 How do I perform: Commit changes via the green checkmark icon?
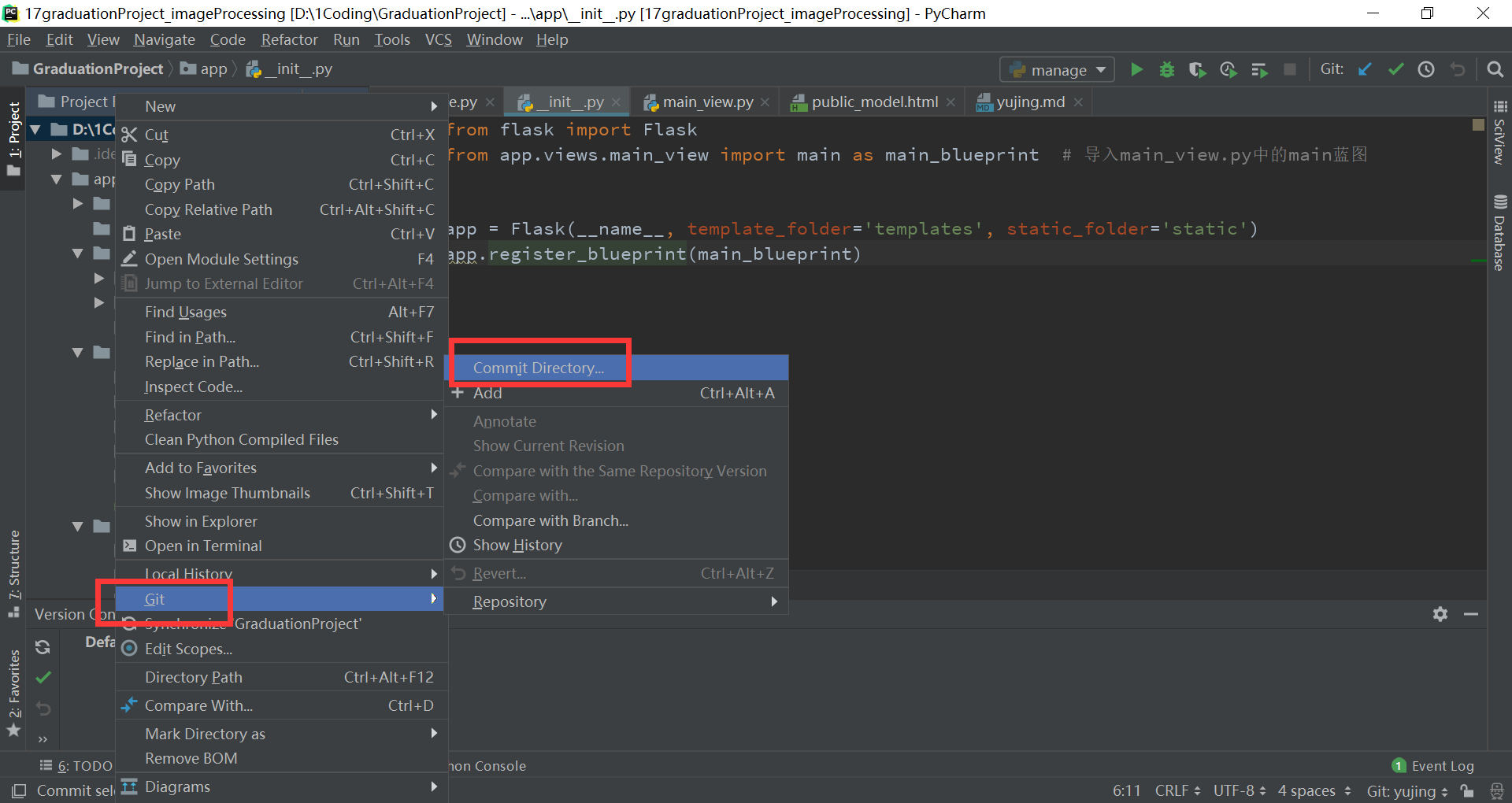pyautogui.click(x=1395, y=69)
